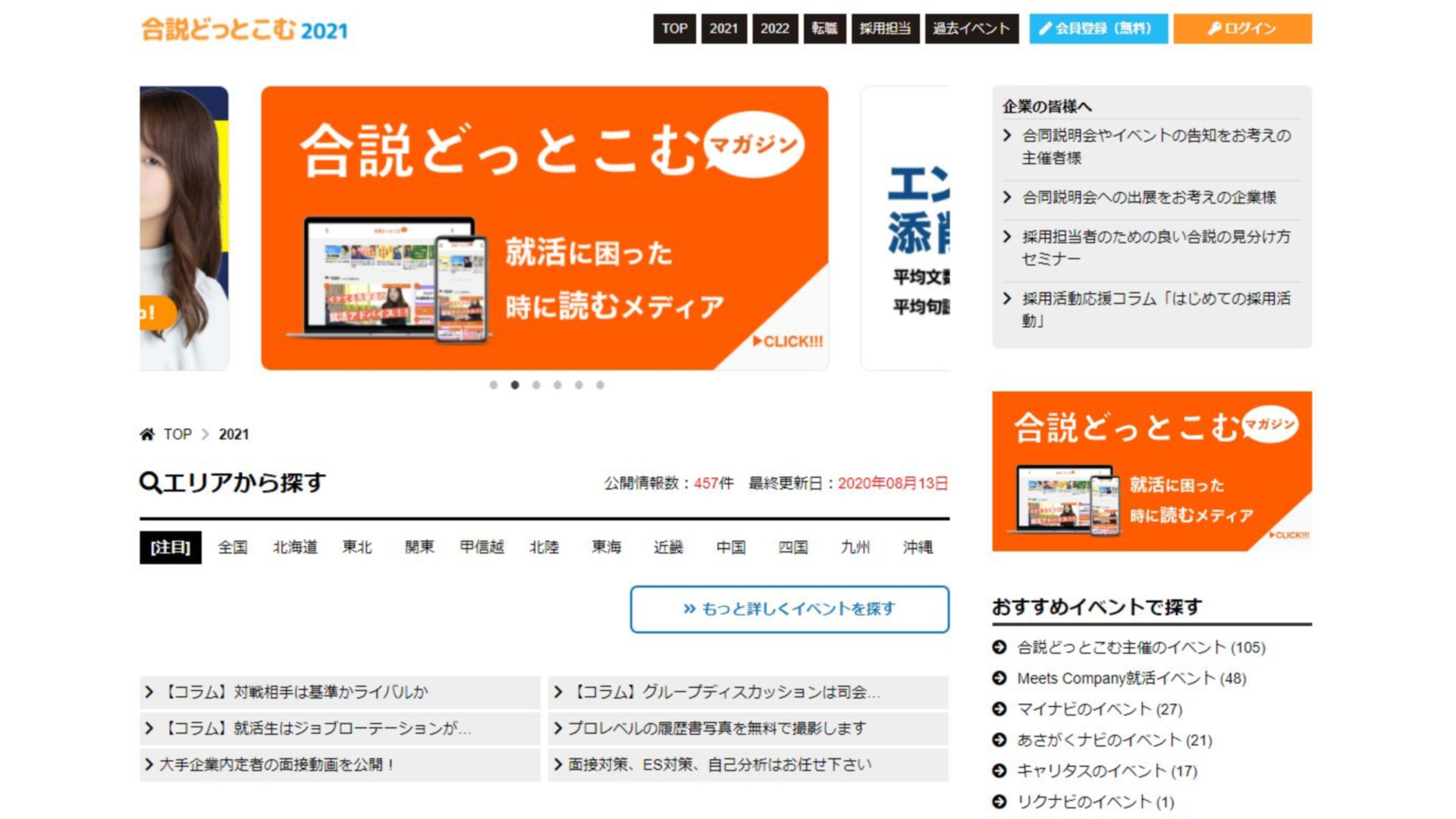Select the last carousel indicator dot
Screen dimensions: 1456x819
(x=600, y=385)
